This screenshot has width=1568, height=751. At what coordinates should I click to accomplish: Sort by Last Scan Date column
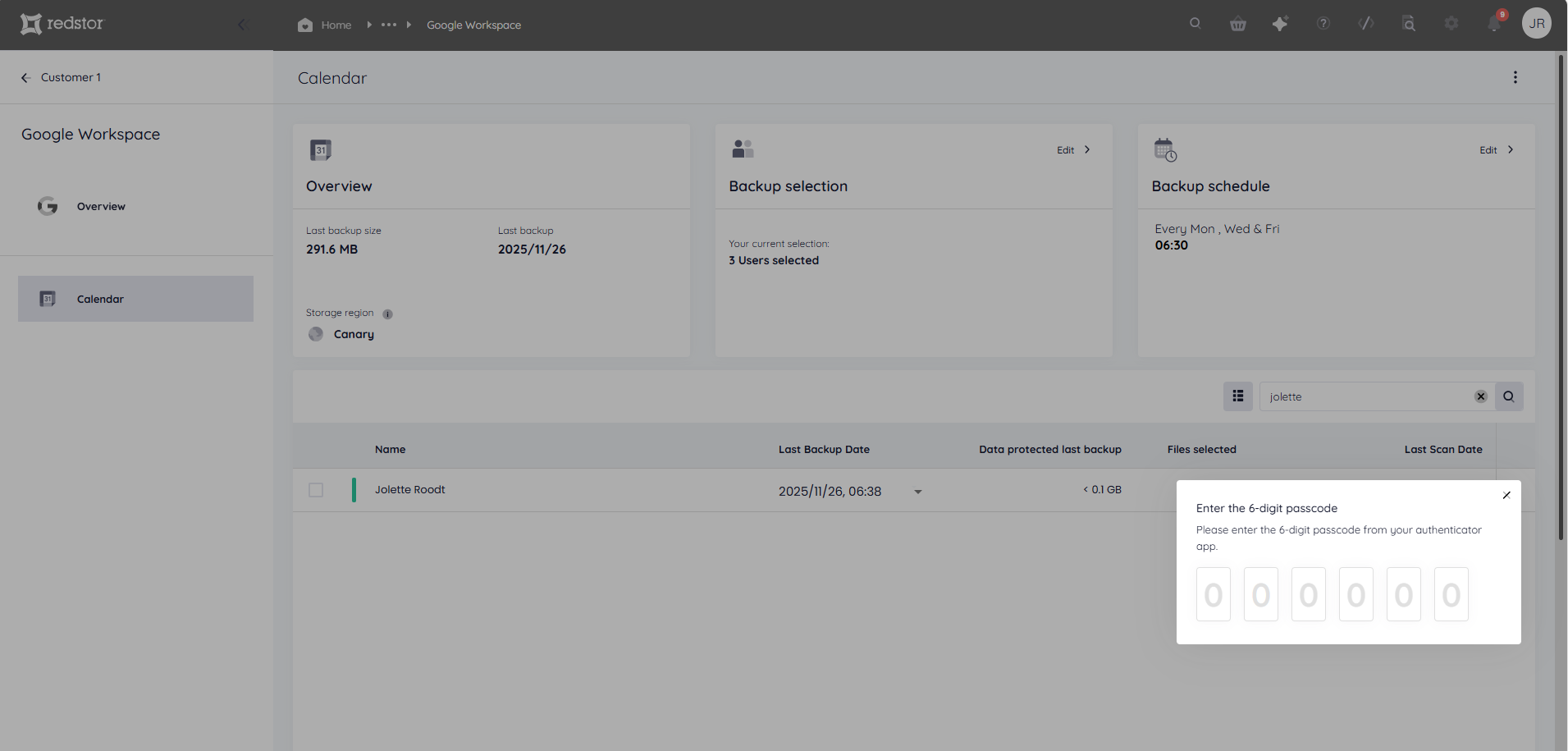[x=1443, y=449]
